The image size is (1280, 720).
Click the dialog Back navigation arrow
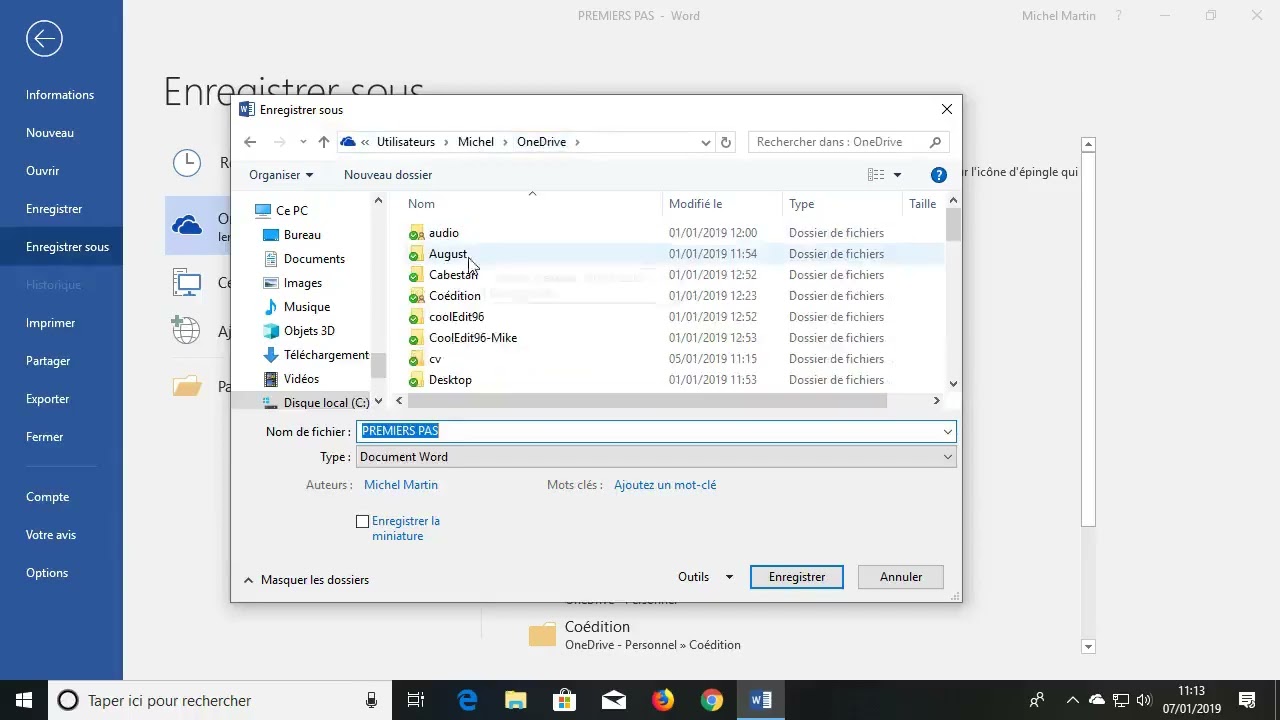click(250, 142)
